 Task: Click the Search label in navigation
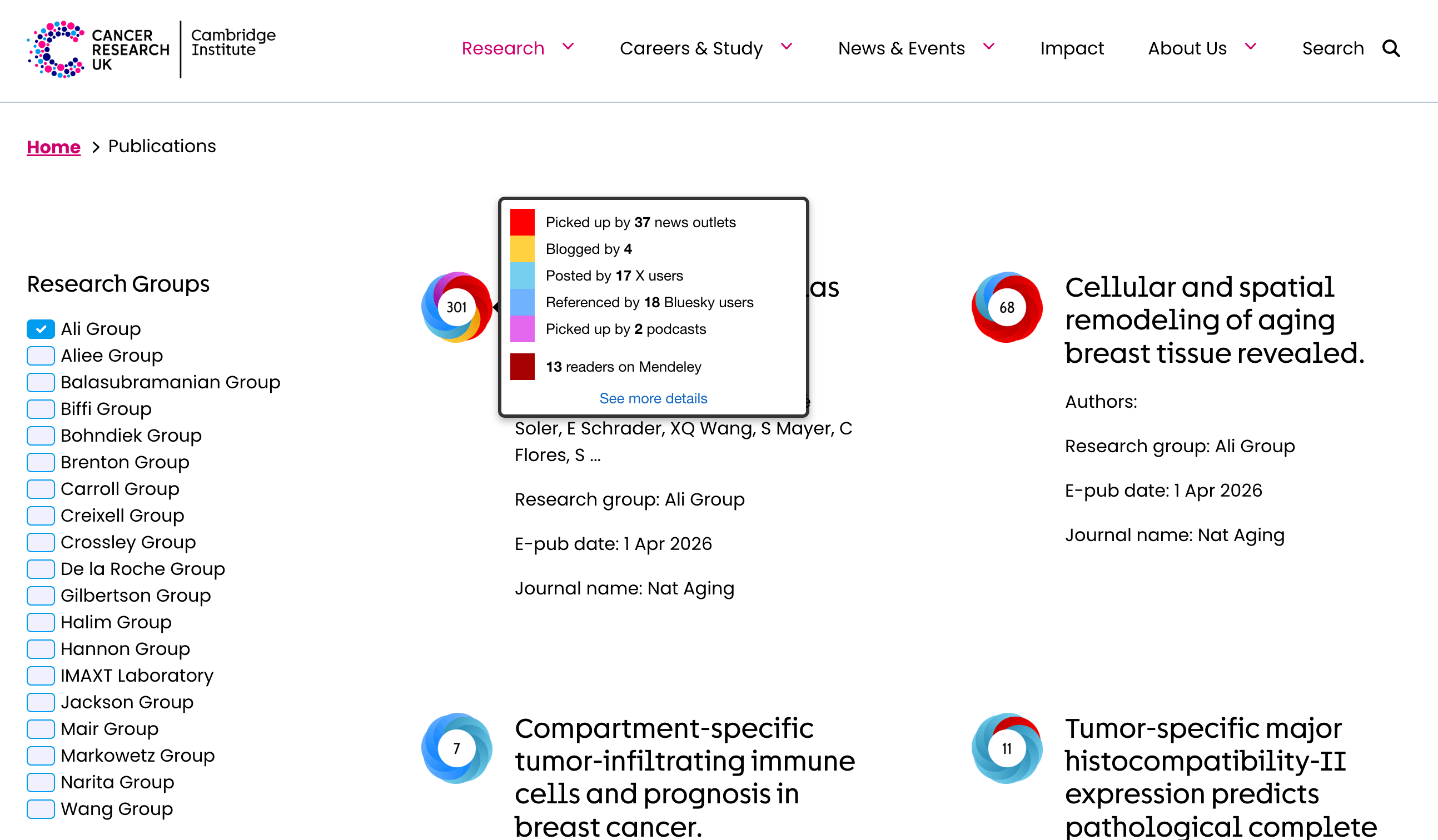coord(1332,48)
